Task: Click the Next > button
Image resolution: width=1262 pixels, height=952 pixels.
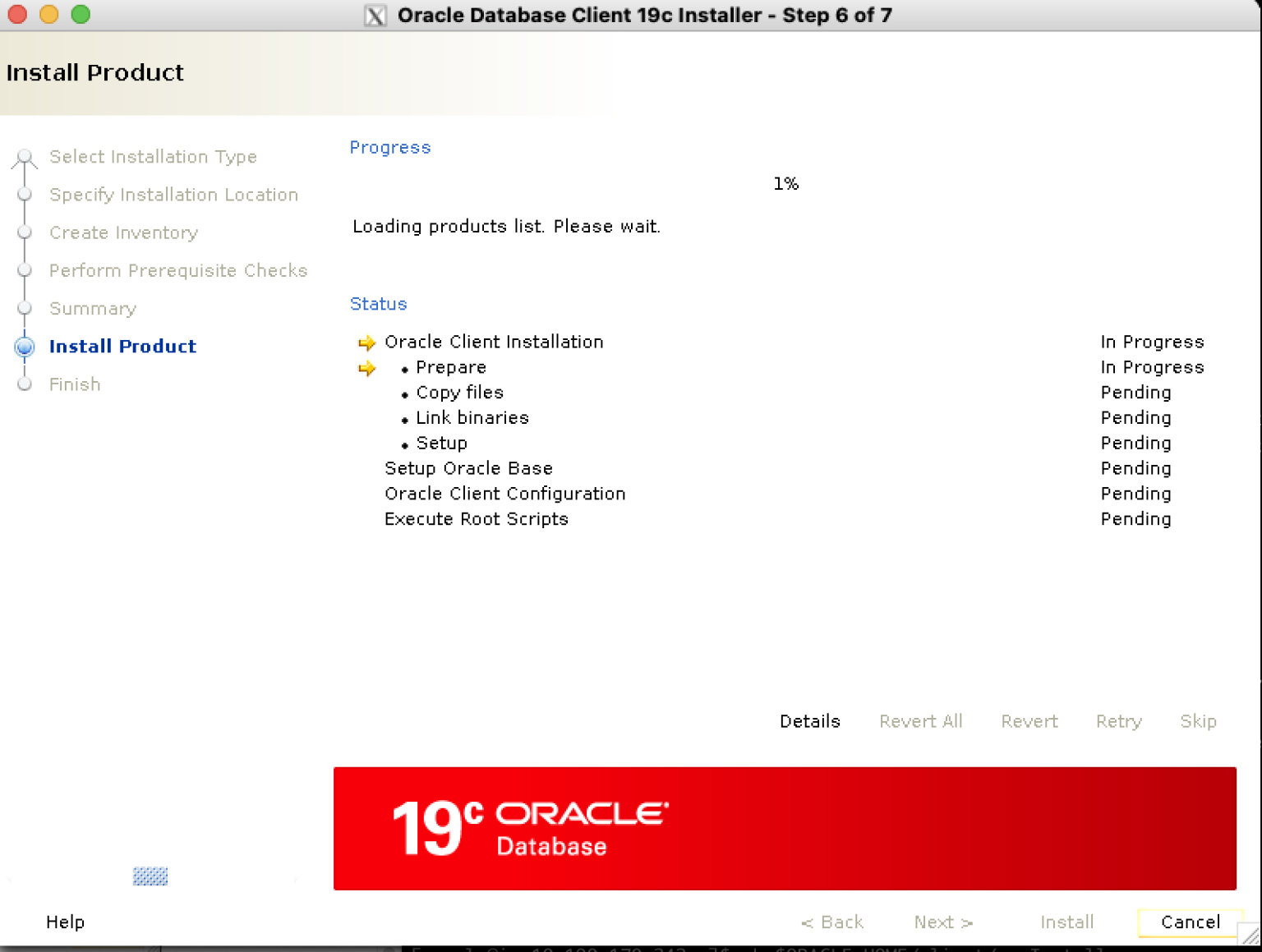Action: pos(943,922)
